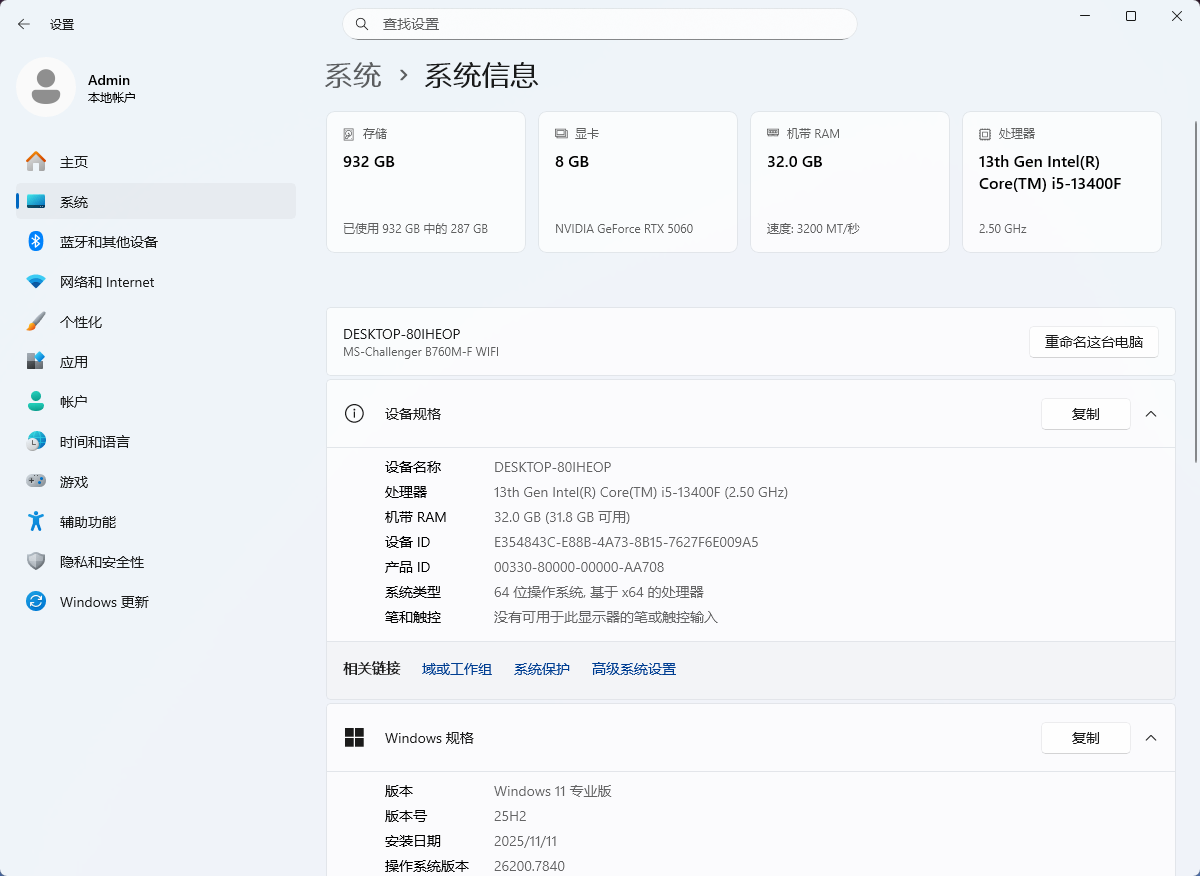Open 网络和 Internet Wi-Fi icon

pyautogui.click(x=36, y=282)
